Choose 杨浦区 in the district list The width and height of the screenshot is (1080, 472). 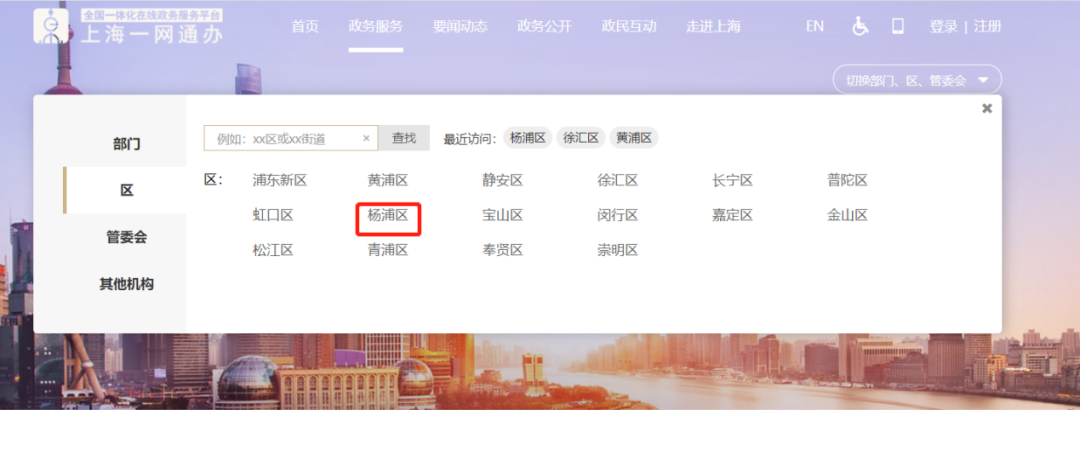point(388,215)
